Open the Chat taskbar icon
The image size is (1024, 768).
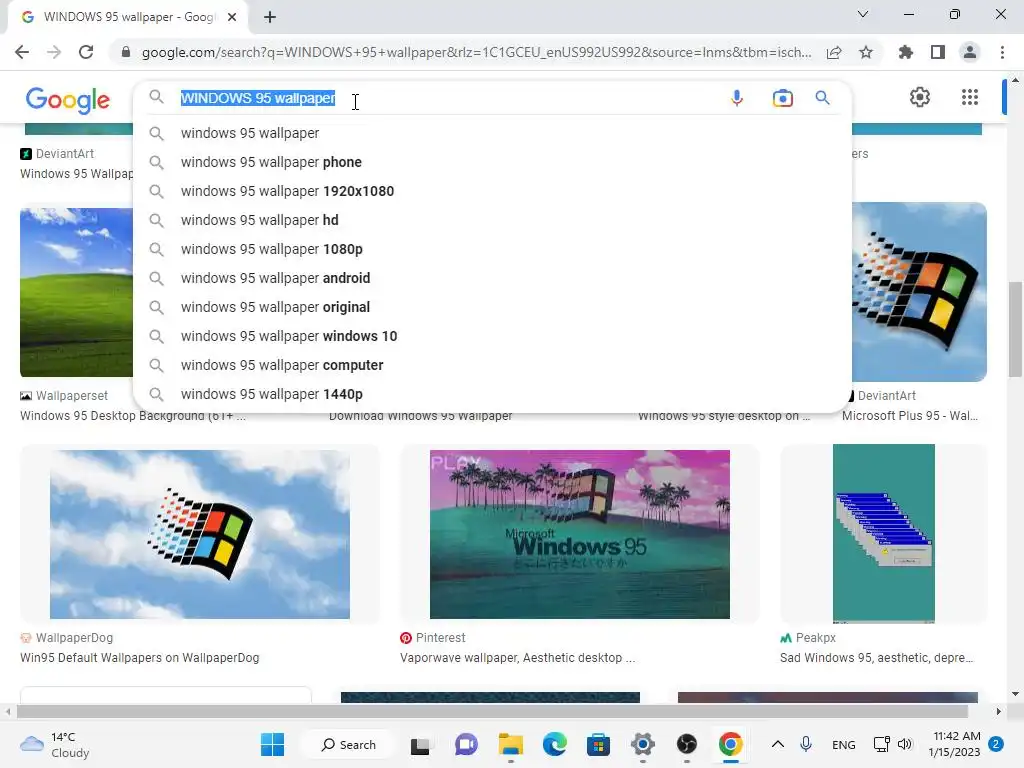tap(466, 744)
